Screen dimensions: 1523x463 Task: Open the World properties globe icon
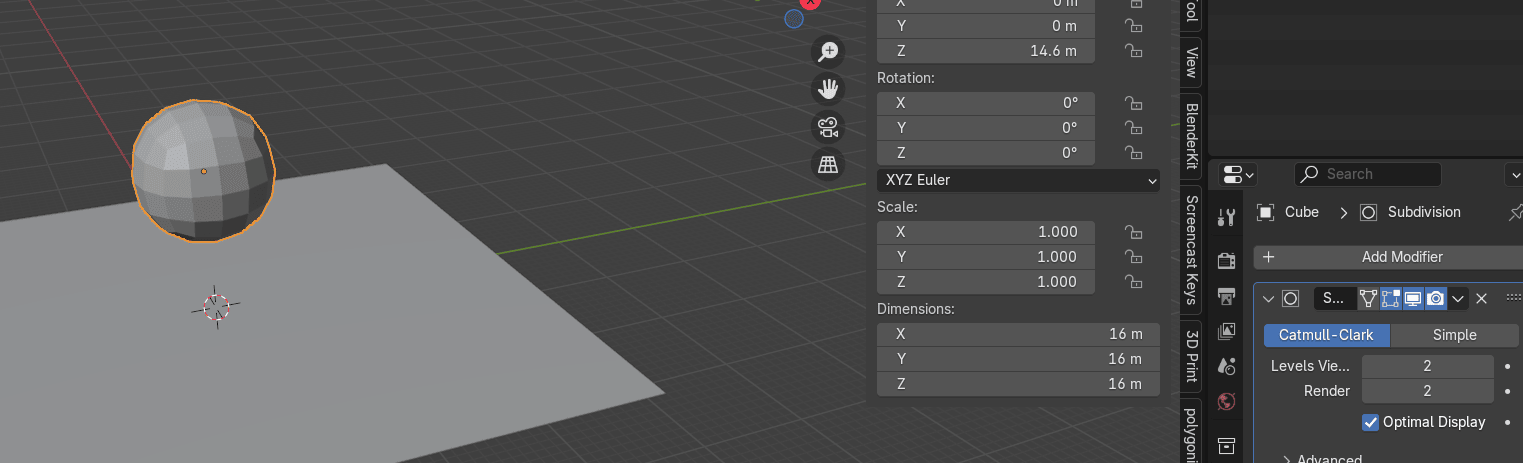tap(1227, 402)
